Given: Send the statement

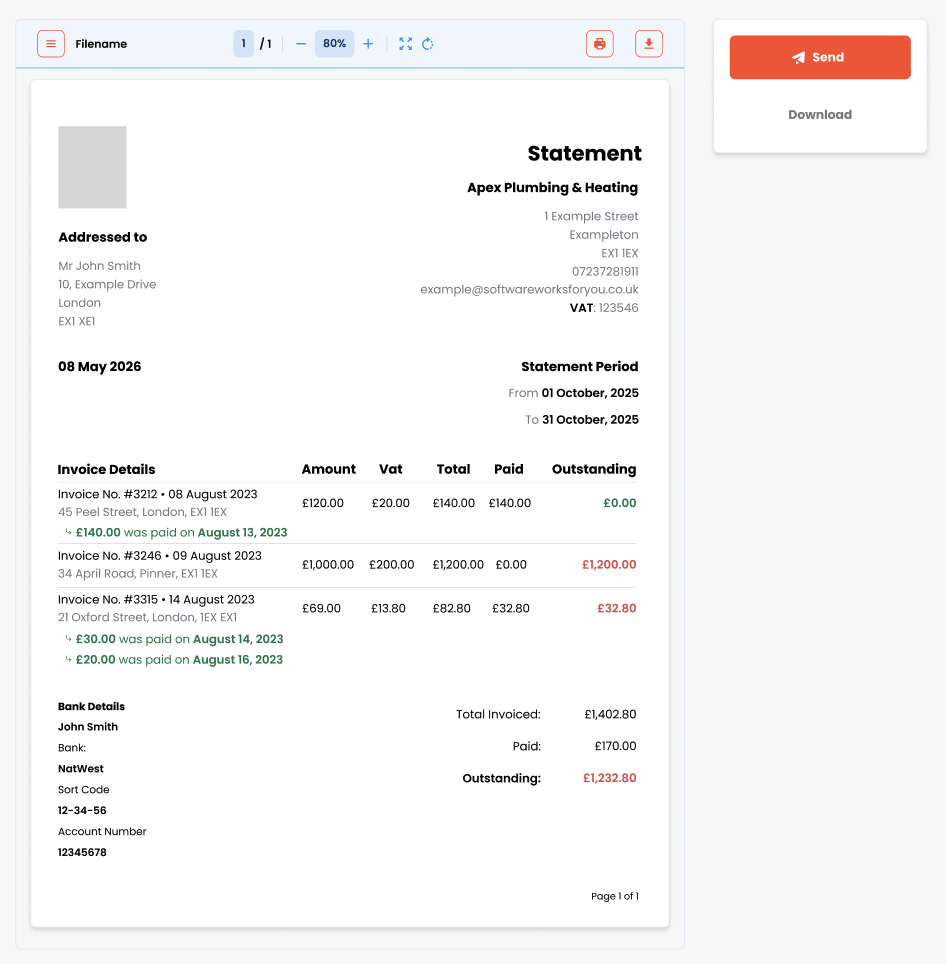Looking at the screenshot, I should (820, 57).
